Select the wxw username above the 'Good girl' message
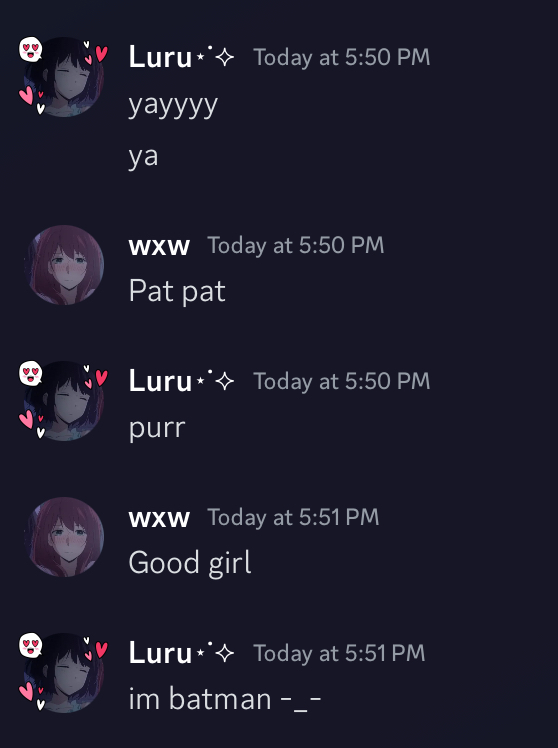 coord(159,518)
